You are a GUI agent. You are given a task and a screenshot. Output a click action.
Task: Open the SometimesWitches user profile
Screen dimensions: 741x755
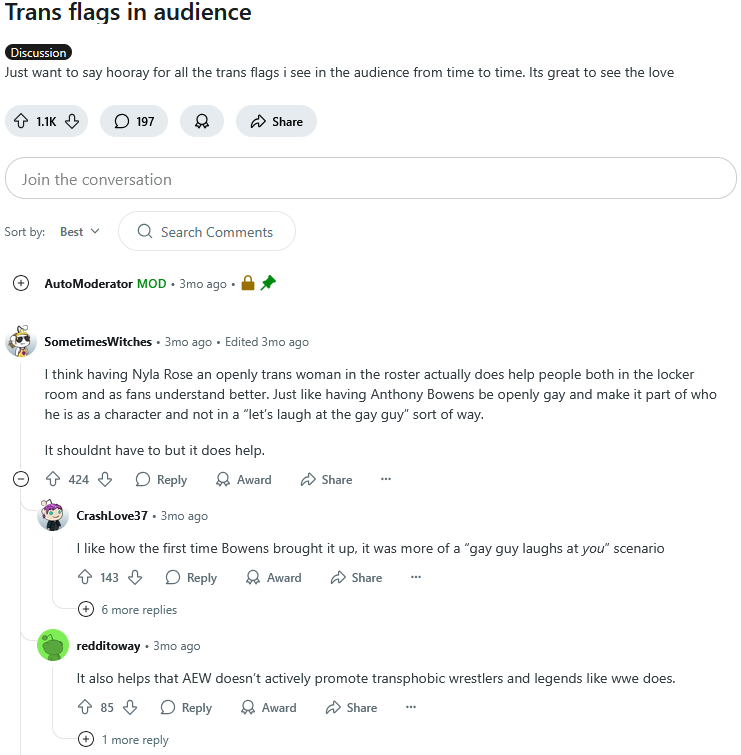coord(98,341)
